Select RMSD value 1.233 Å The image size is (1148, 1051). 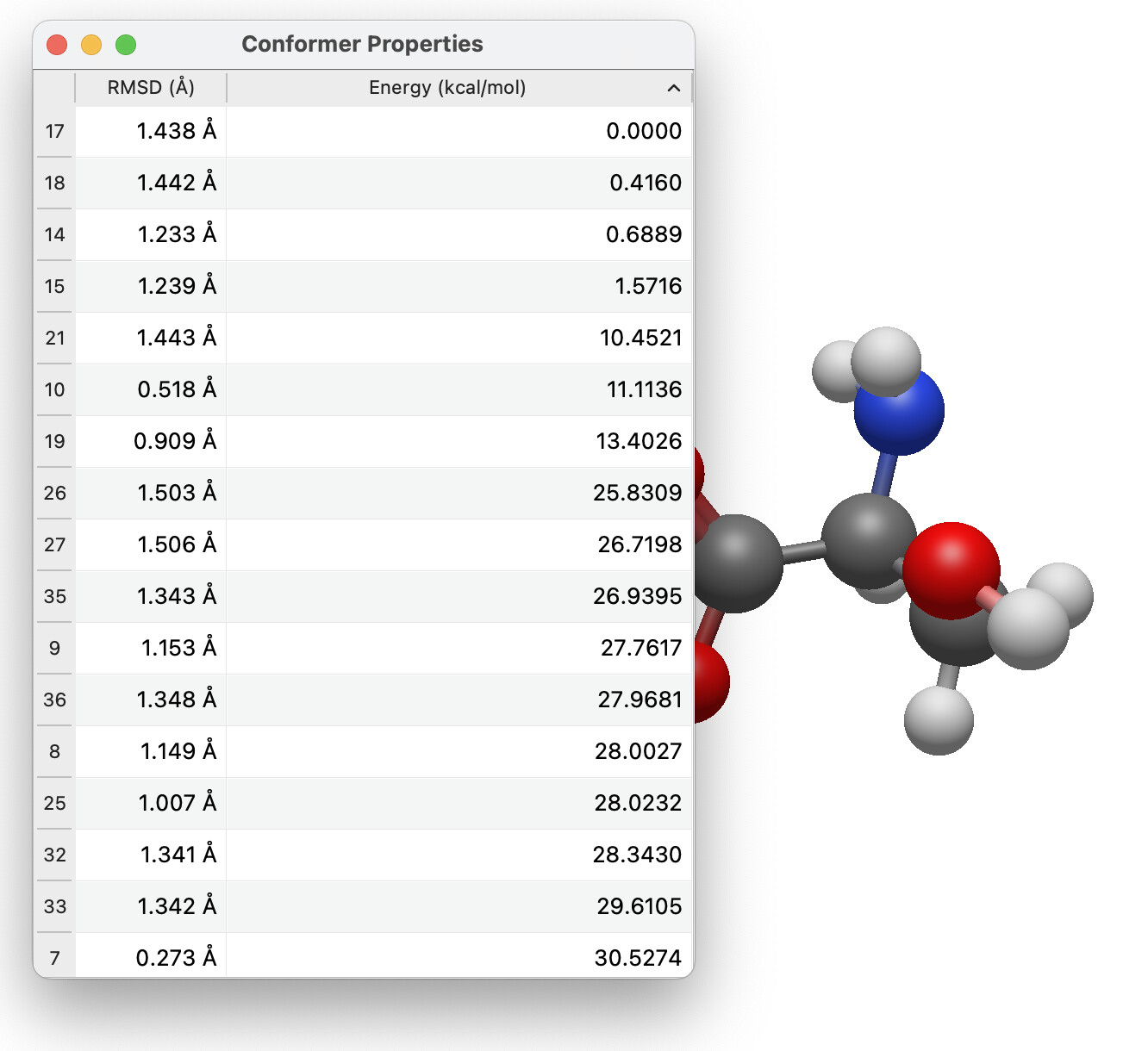click(x=151, y=234)
